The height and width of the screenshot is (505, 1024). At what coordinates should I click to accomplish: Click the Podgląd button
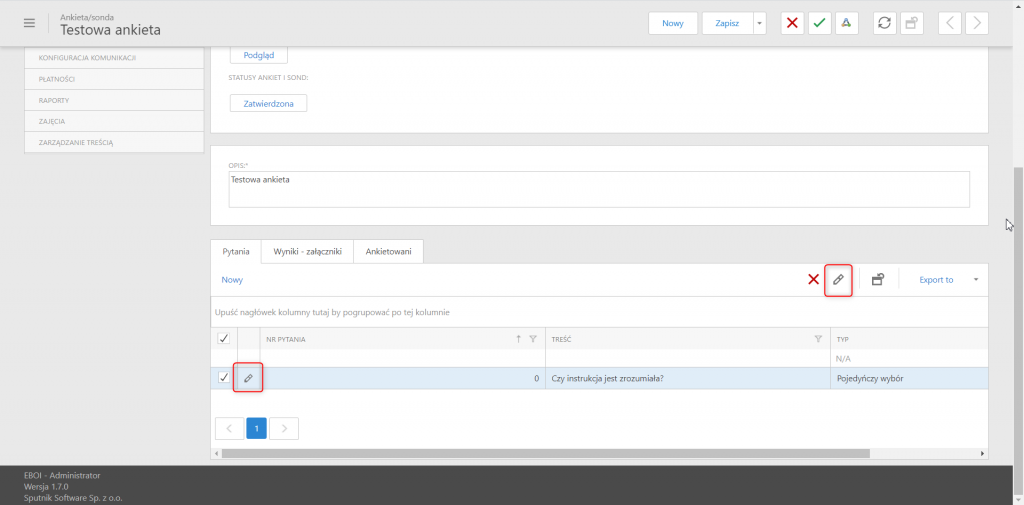coord(259,55)
